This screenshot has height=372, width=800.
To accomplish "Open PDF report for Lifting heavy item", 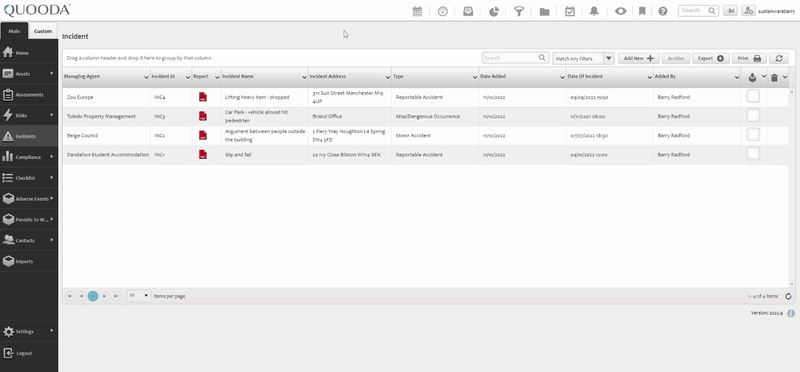I will [x=203, y=97].
